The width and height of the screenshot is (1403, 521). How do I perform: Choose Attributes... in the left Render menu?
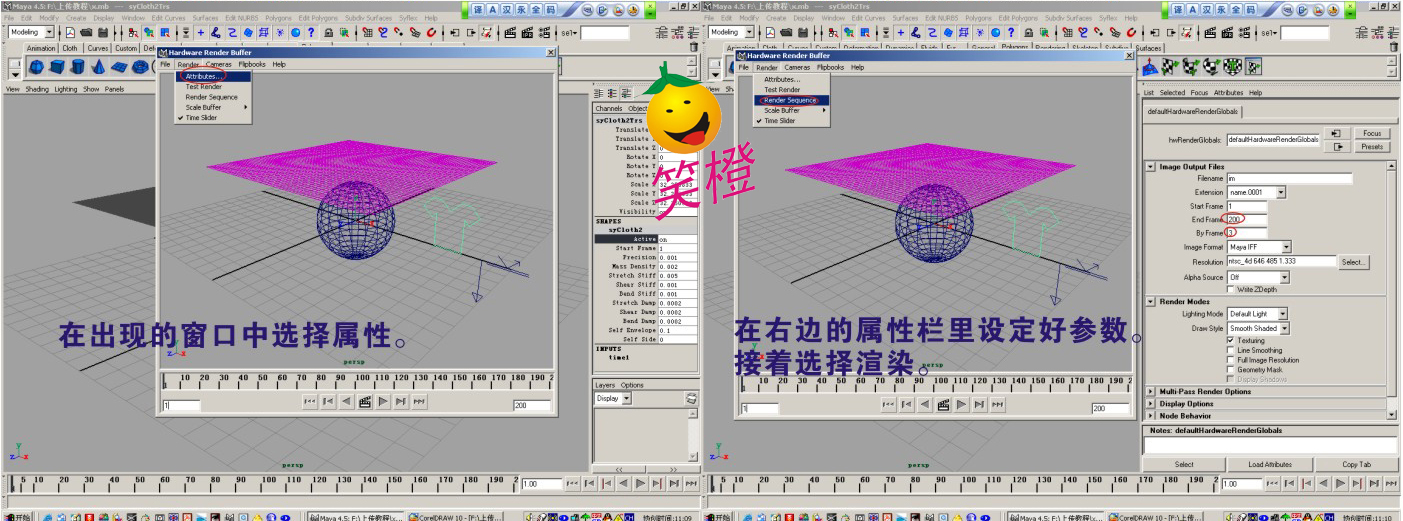point(214,76)
